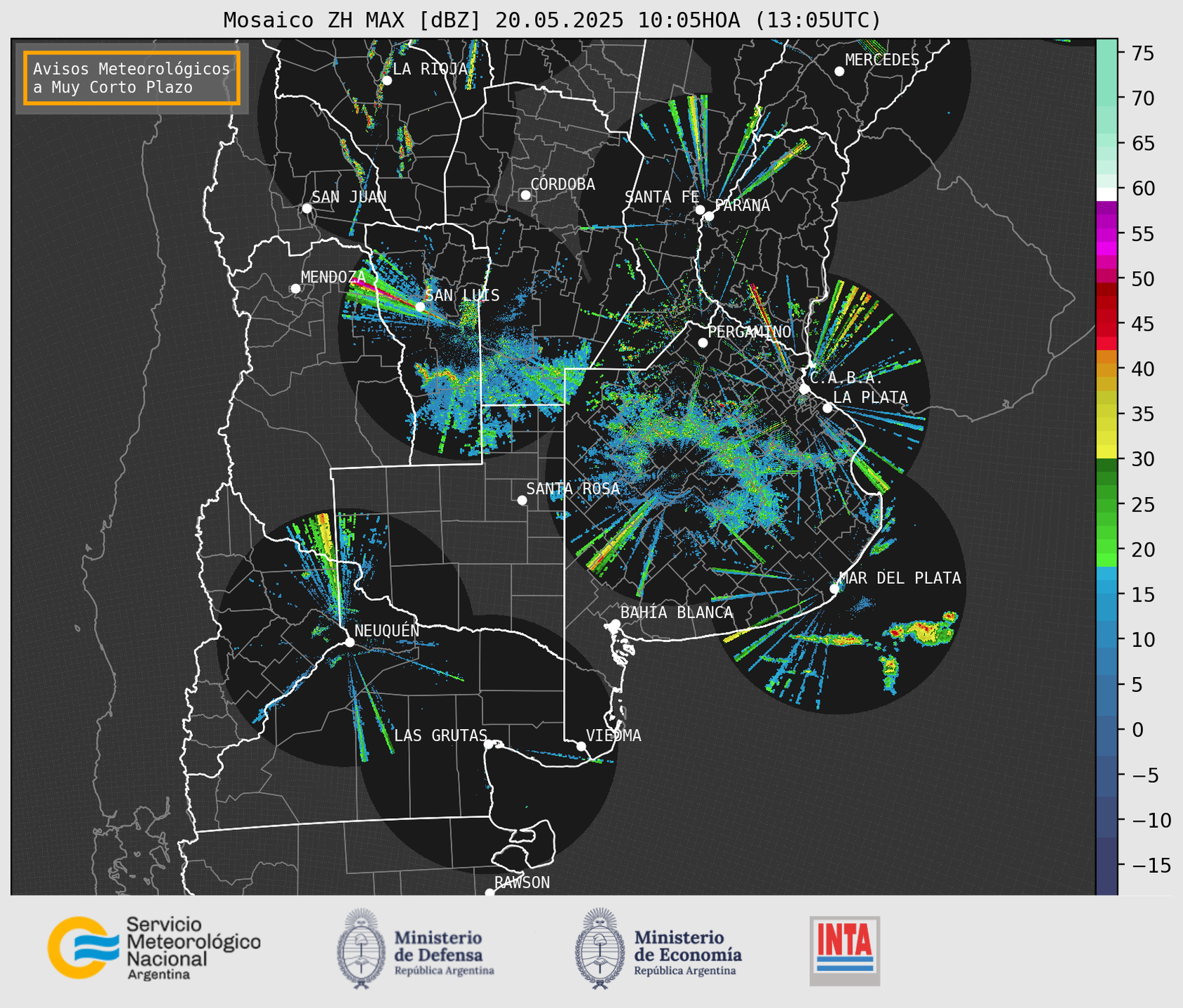
Task: Click the Mercedes city marker dot
Action: click(839, 71)
